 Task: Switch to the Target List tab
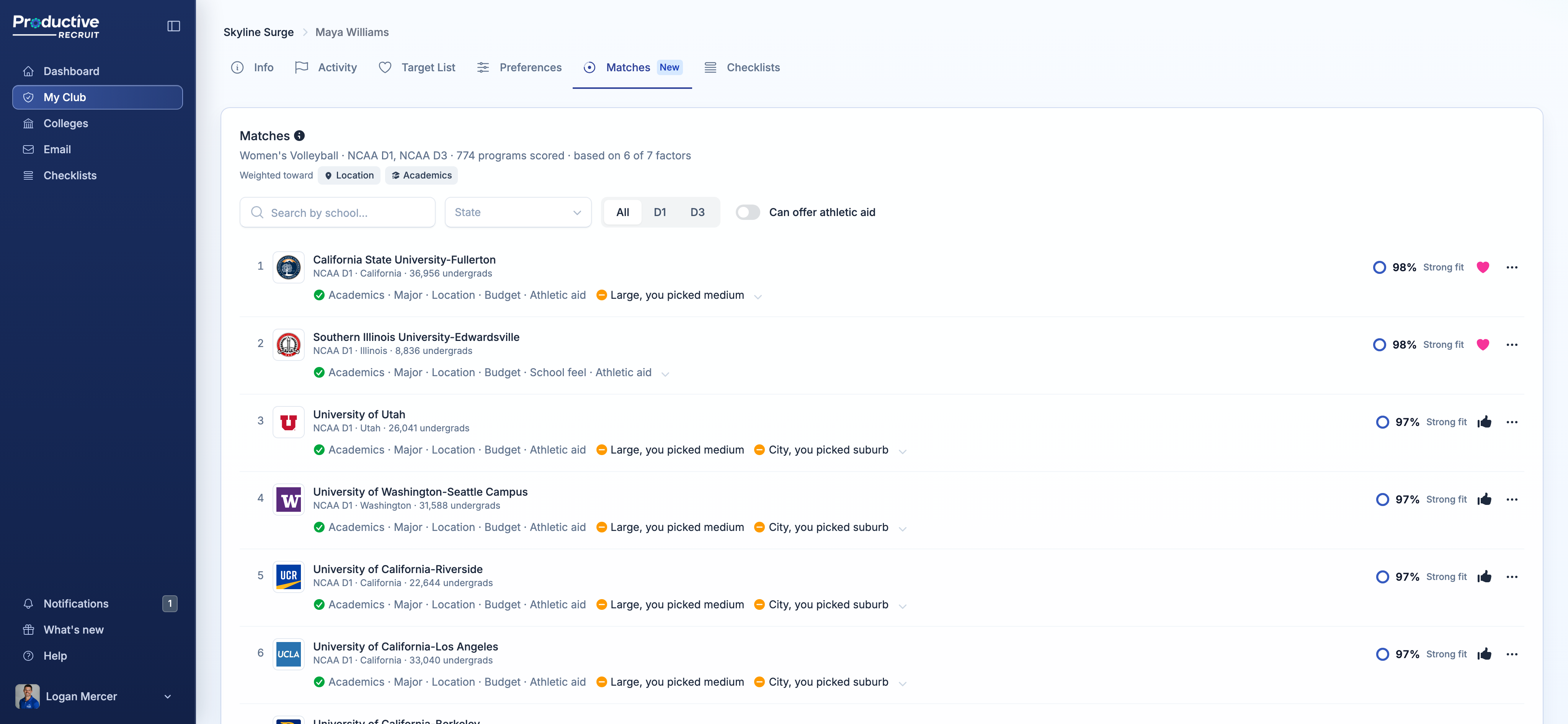(417, 67)
